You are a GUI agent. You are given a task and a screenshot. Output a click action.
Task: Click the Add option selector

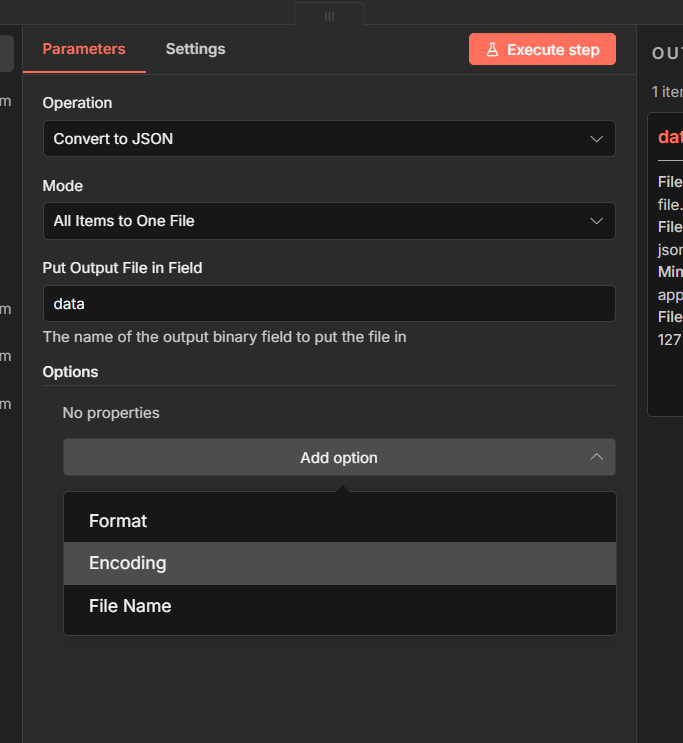338,458
